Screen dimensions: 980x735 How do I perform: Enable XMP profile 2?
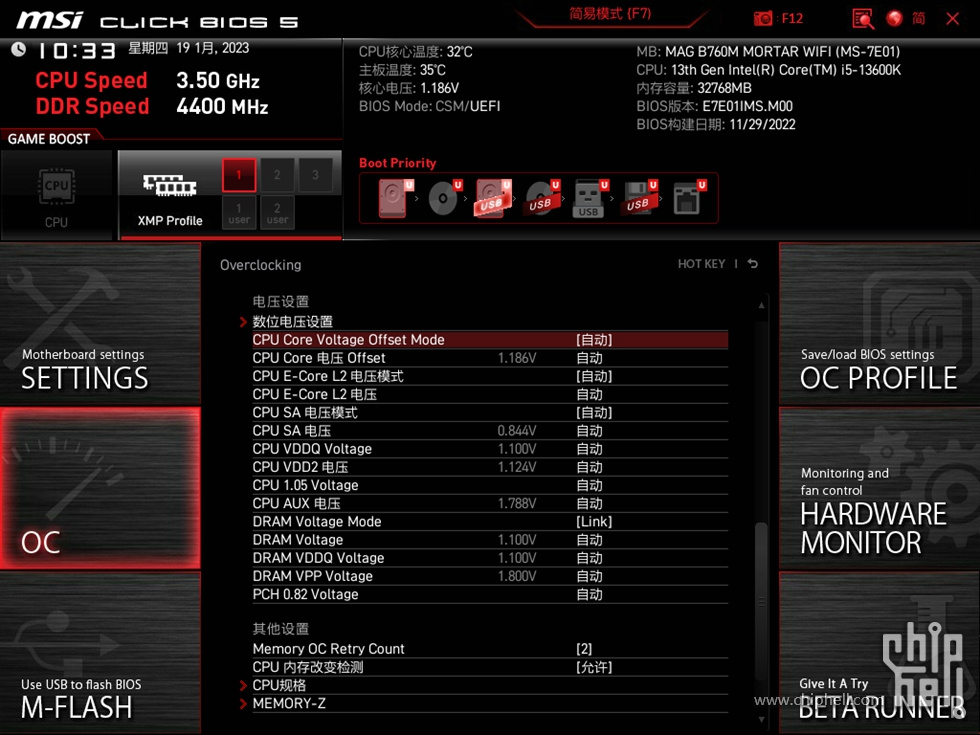click(277, 174)
